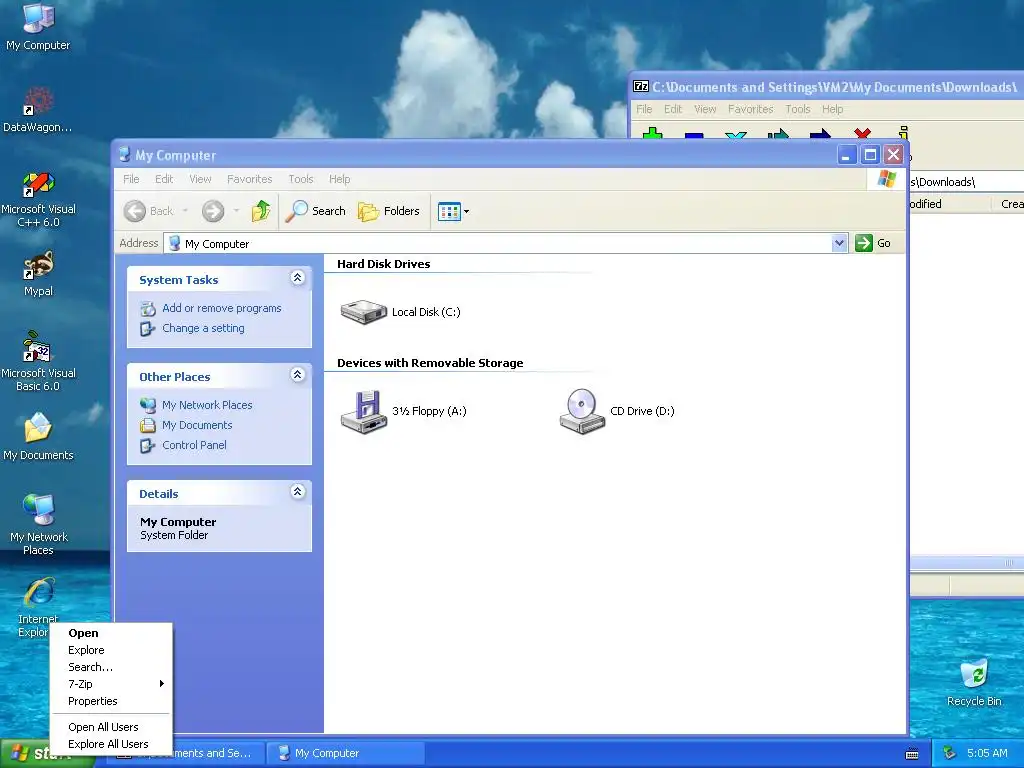Click Add or remove programs link
The width and height of the screenshot is (1024, 768).
[221, 308]
